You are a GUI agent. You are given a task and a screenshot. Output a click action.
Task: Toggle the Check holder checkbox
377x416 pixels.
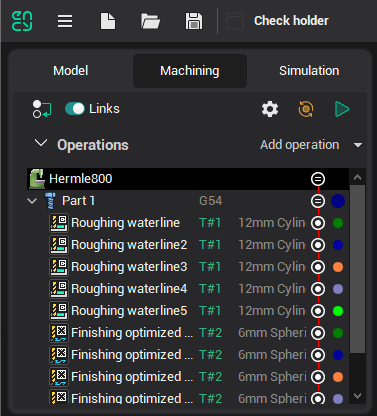coord(235,21)
